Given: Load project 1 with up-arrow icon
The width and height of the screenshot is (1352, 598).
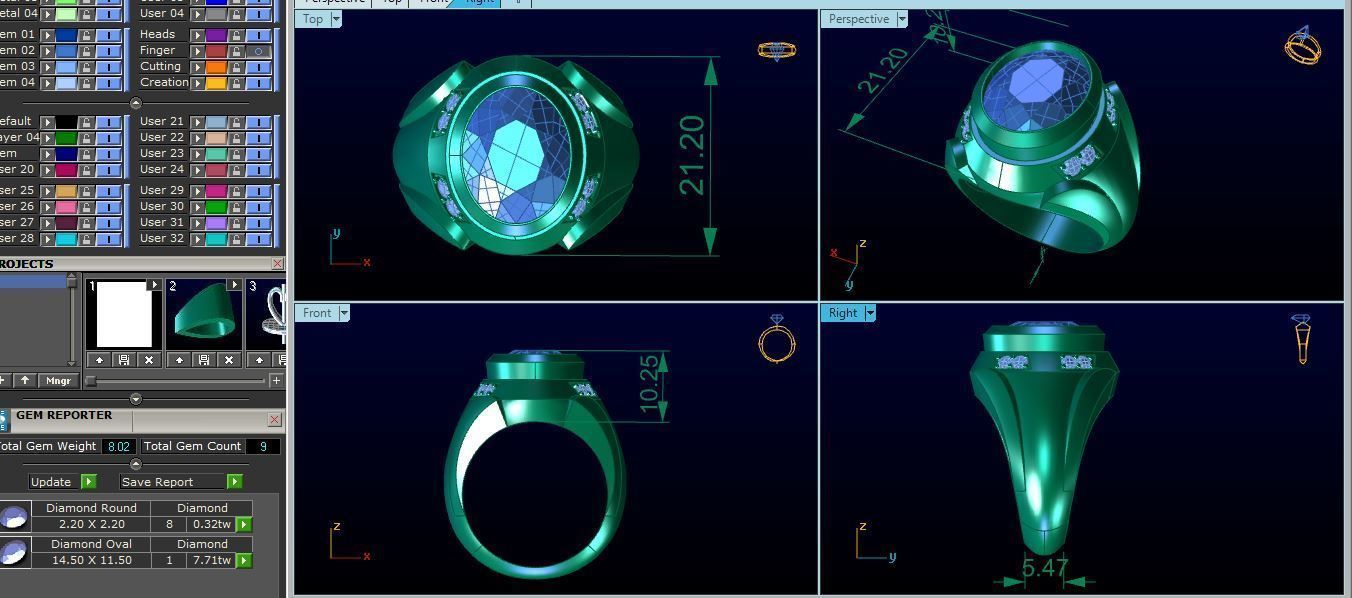Looking at the screenshot, I should click(x=99, y=360).
